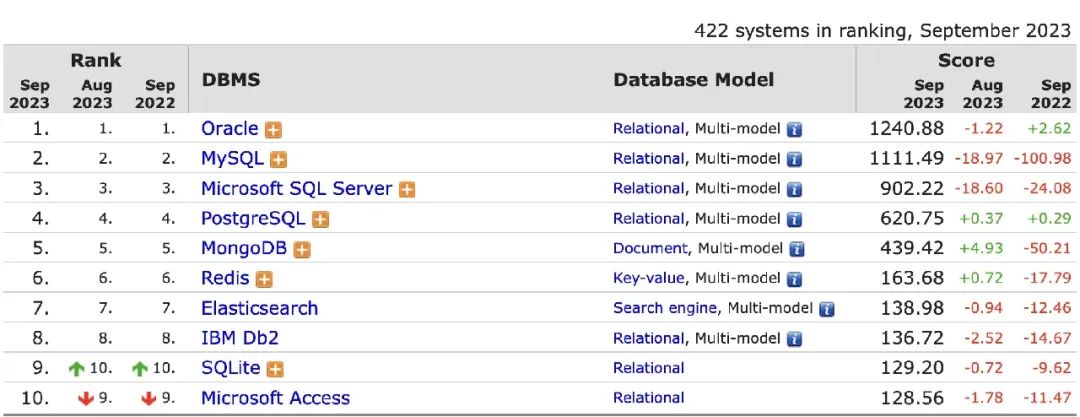Image resolution: width=1080 pixels, height=417 pixels.
Task: Click the Rank column header
Action: (96, 61)
